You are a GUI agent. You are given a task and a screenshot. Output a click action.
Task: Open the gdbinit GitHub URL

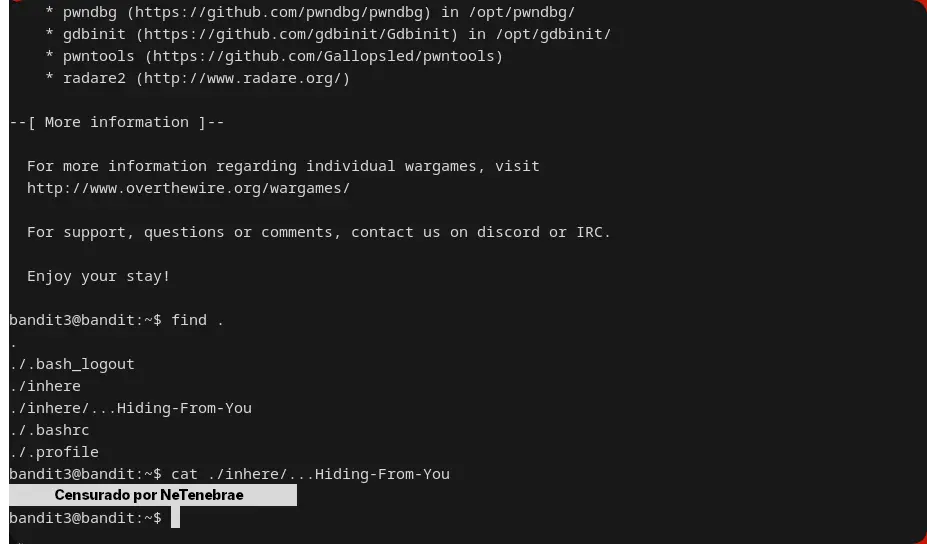[297, 34]
